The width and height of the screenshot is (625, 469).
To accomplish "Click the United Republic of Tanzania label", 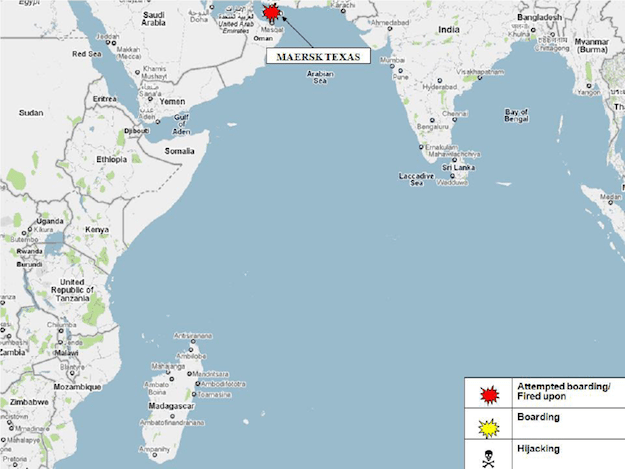I will [x=72, y=290].
